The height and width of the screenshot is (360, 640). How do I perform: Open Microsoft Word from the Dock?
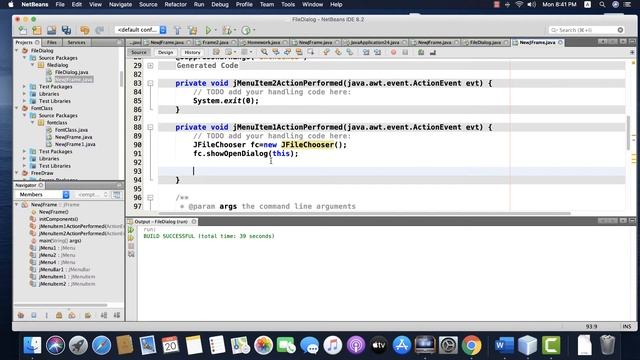[504, 345]
